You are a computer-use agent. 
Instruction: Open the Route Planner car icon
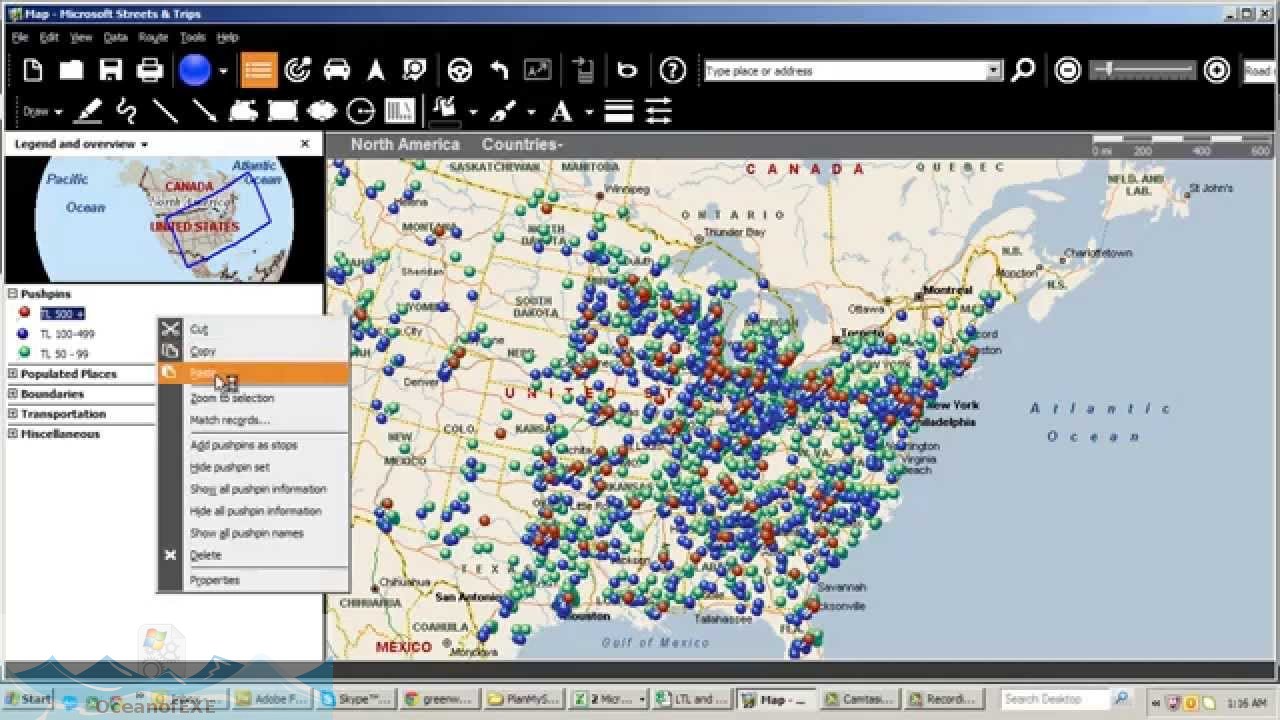point(337,70)
